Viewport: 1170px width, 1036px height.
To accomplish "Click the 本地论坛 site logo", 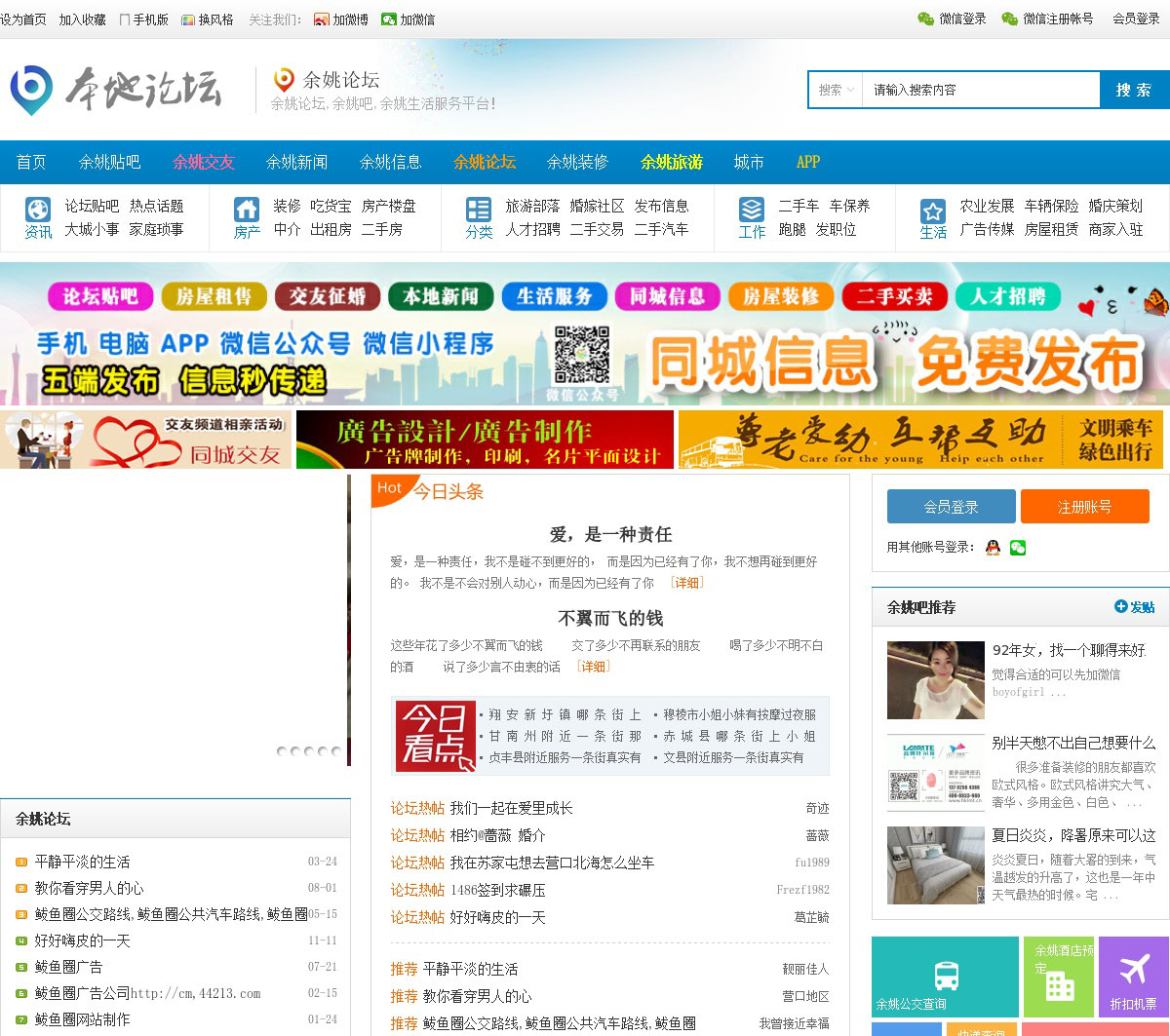I will pyautogui.click(x=116, y=91).
